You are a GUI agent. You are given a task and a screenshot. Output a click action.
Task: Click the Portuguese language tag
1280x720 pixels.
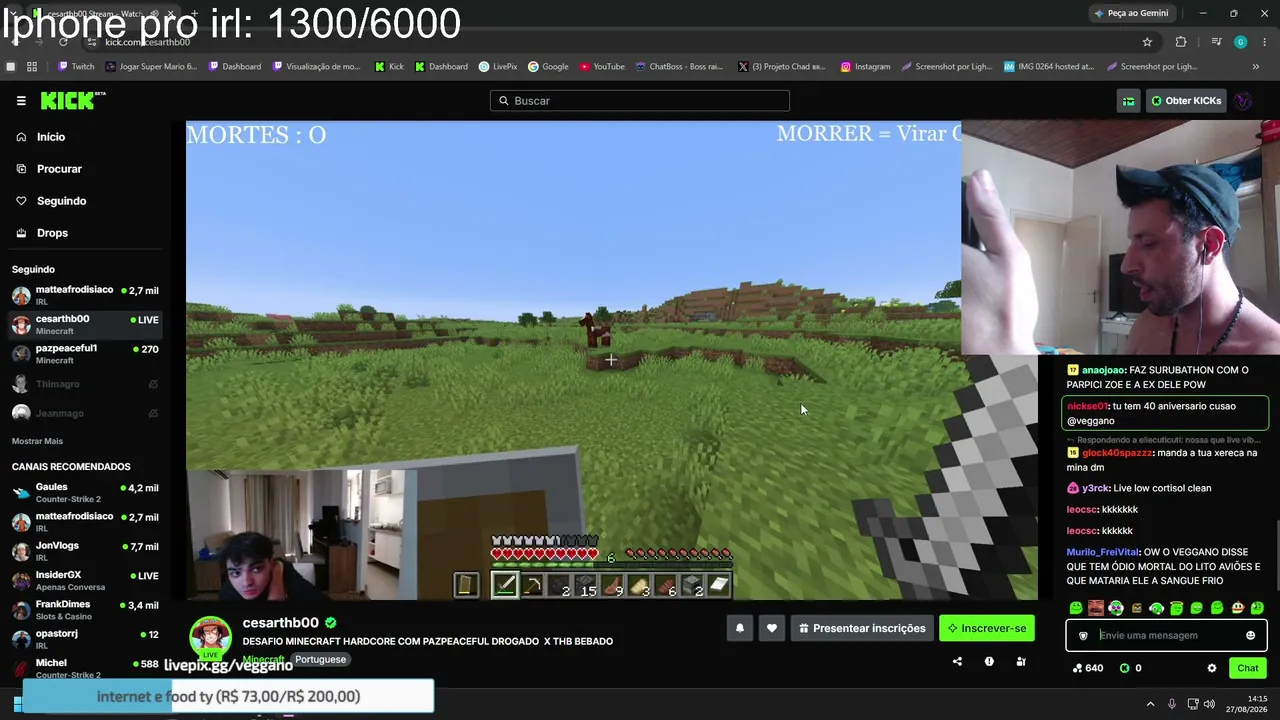tap(320, 660)
